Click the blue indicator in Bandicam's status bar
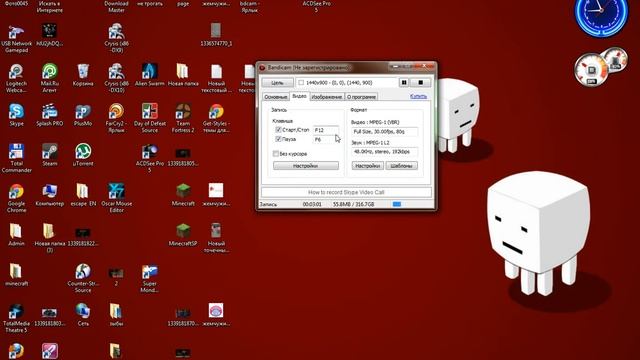Viewport: 640px width, 360px height. click(x=397, y=204)
